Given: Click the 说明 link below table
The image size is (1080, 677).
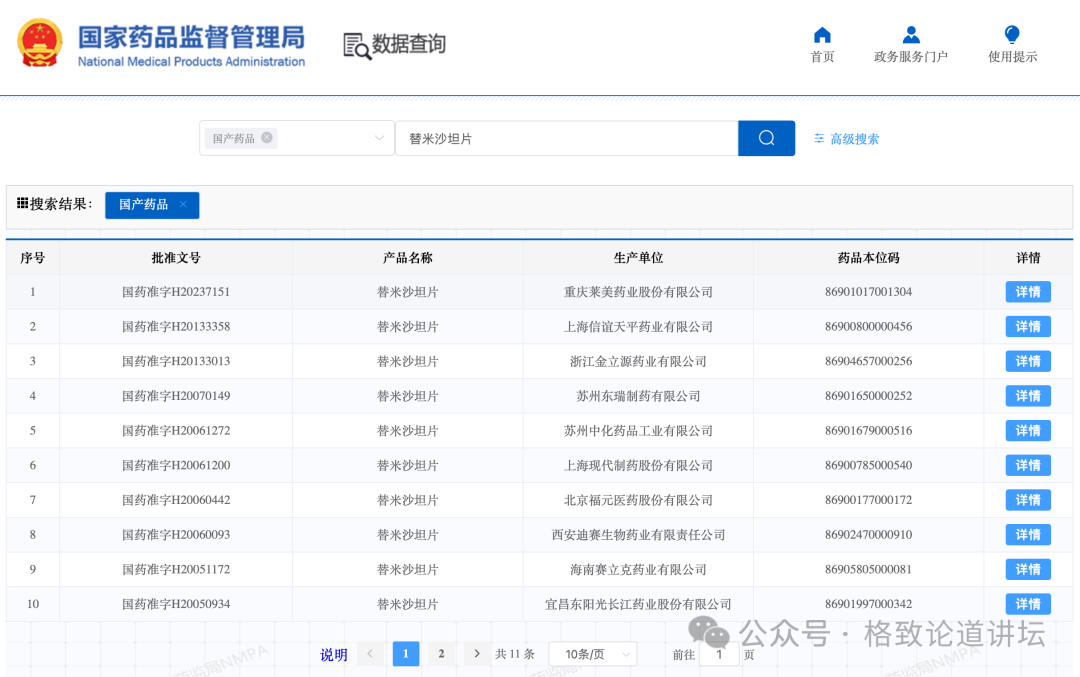Looking at the screenshot, I should [x=333, y=655].
